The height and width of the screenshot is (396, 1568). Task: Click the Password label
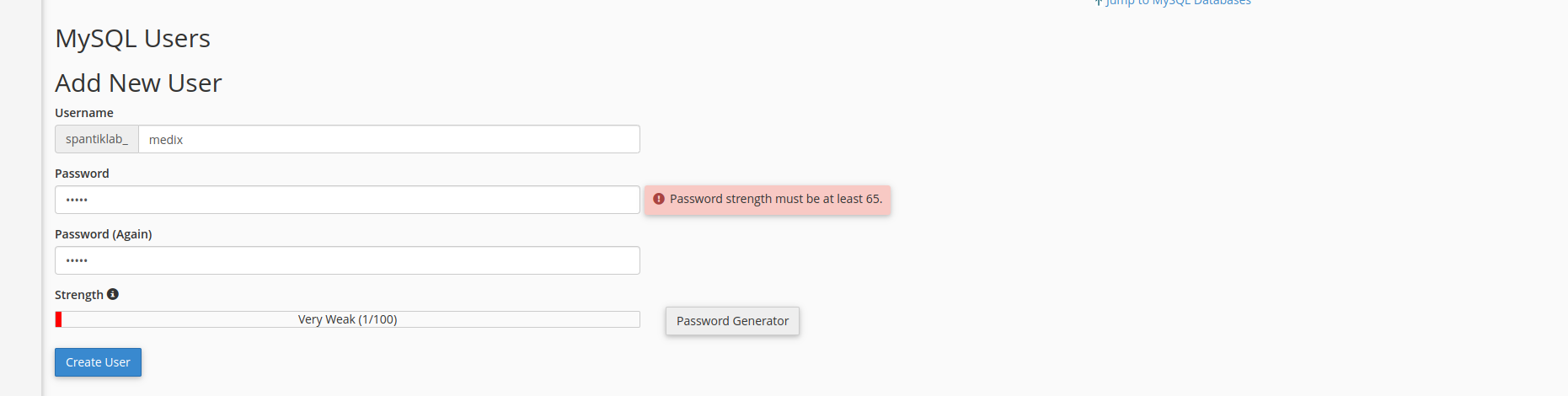[82, 174]
